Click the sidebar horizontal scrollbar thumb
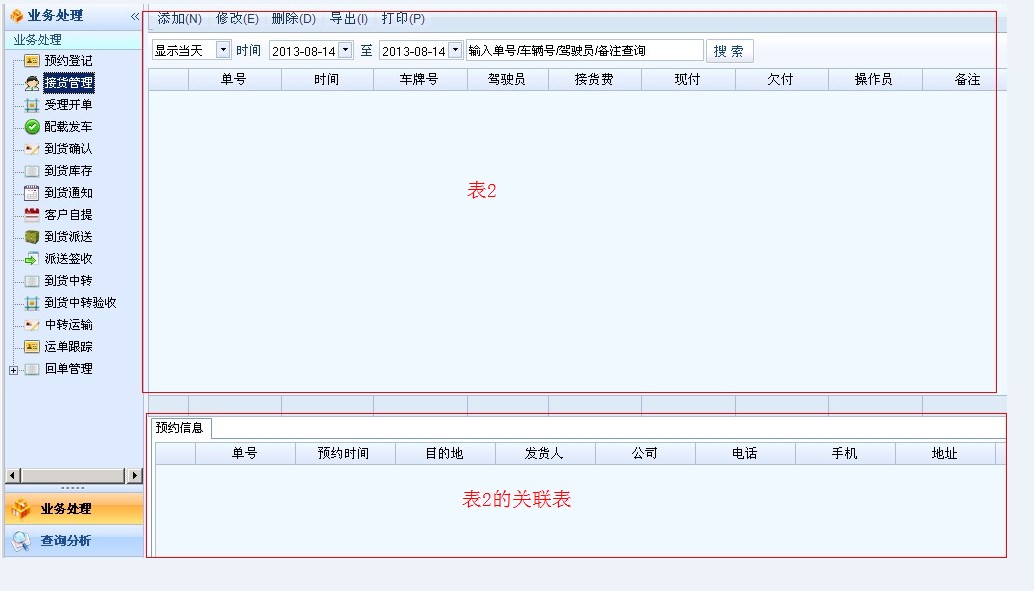 (x=73, y=475)
